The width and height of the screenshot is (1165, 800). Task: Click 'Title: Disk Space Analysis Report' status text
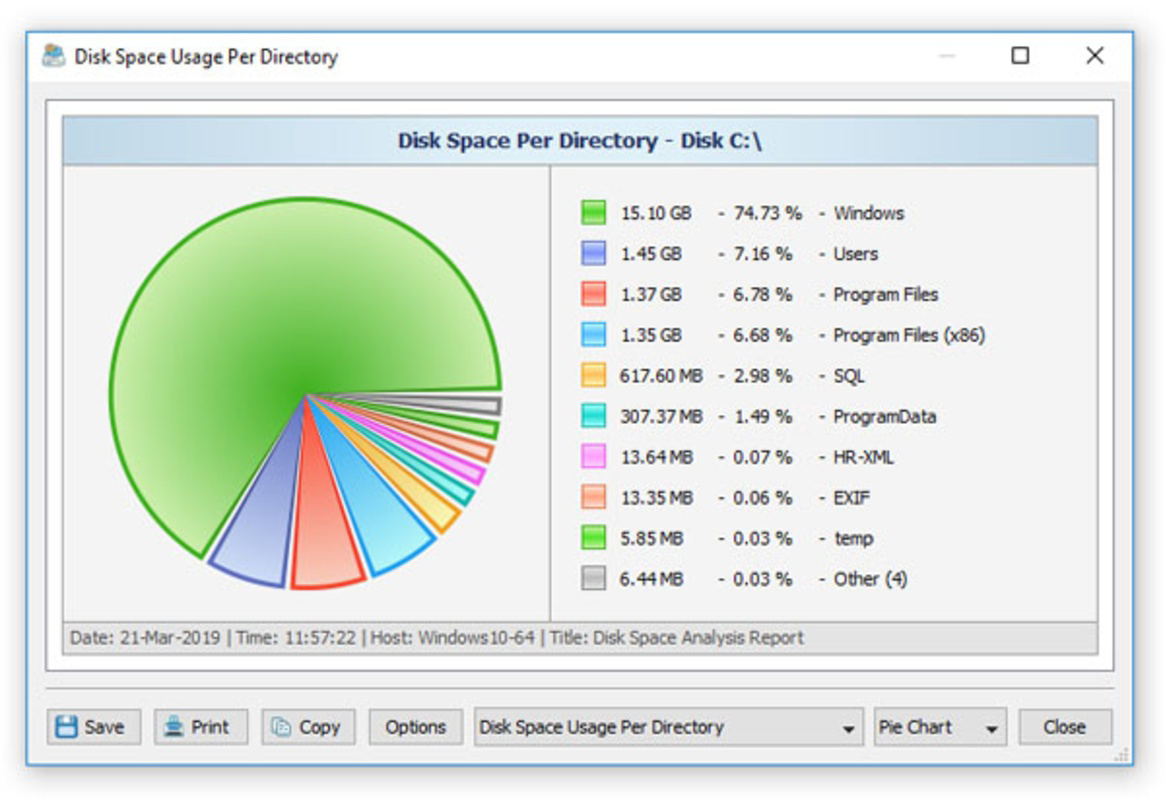tap(677, 638)
